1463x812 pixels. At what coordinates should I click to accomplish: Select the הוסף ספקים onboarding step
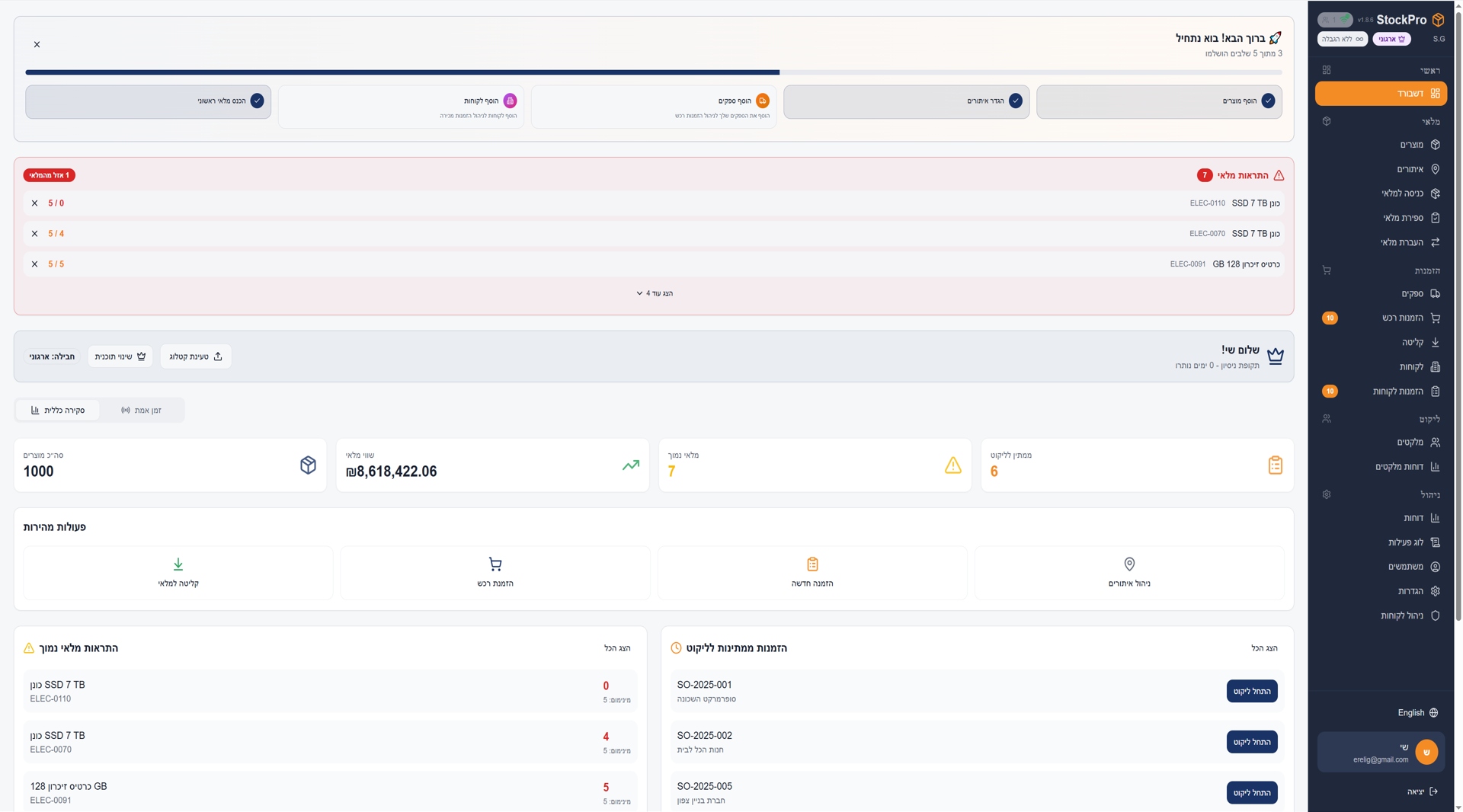coord(654,107)
